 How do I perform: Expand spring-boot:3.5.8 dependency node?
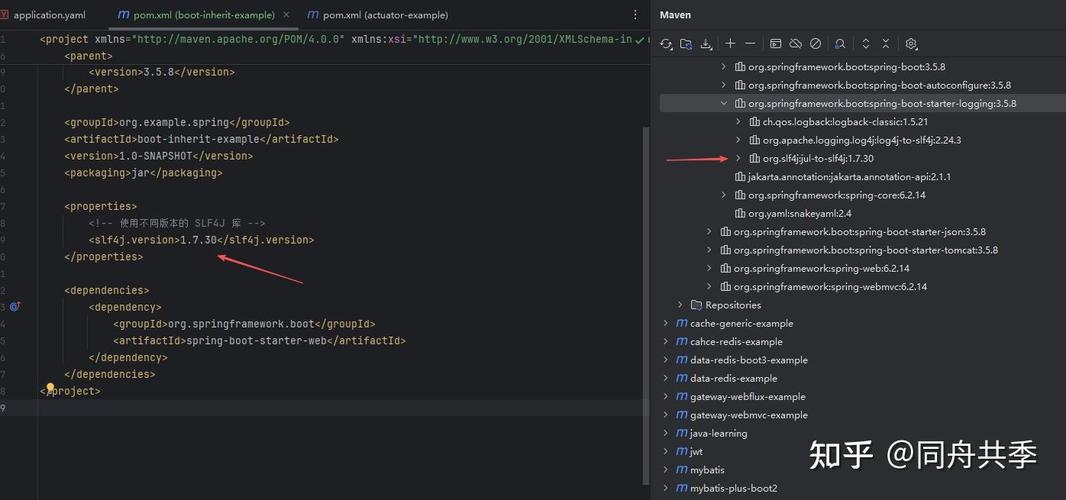click(724, 67)
